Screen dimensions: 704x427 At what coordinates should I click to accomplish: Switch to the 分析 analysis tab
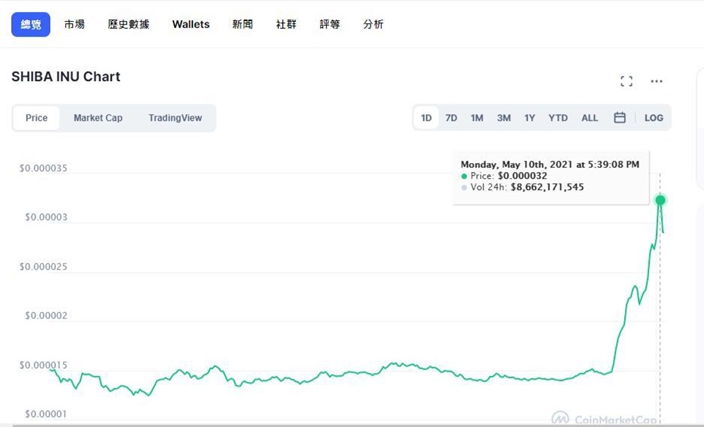coord(373,24)
